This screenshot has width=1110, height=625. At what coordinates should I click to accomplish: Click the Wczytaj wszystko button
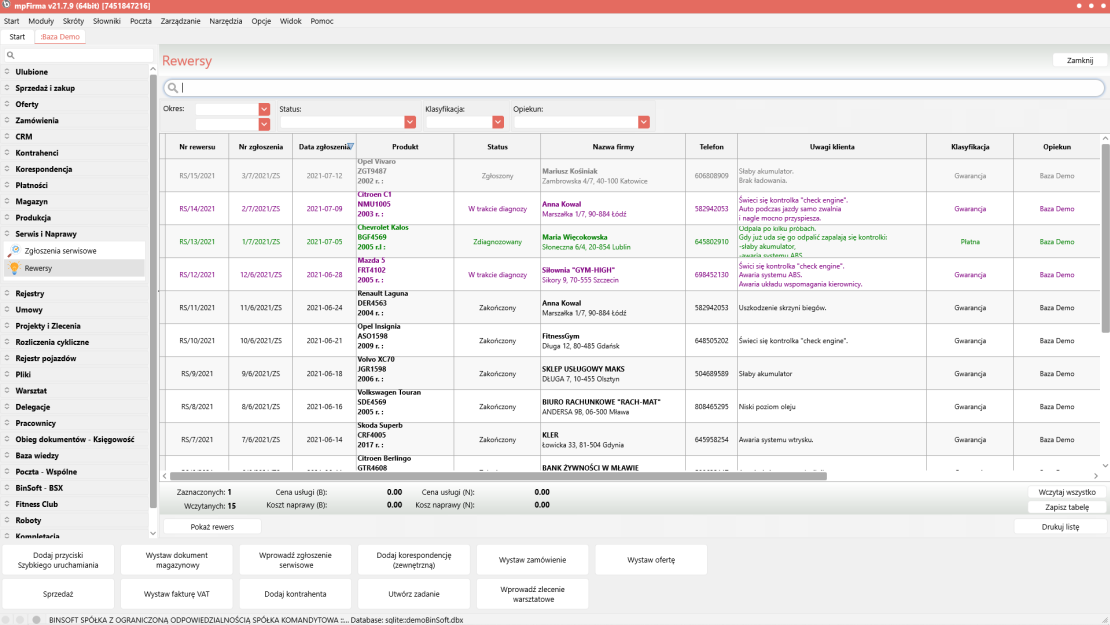tap(1067, 492)
